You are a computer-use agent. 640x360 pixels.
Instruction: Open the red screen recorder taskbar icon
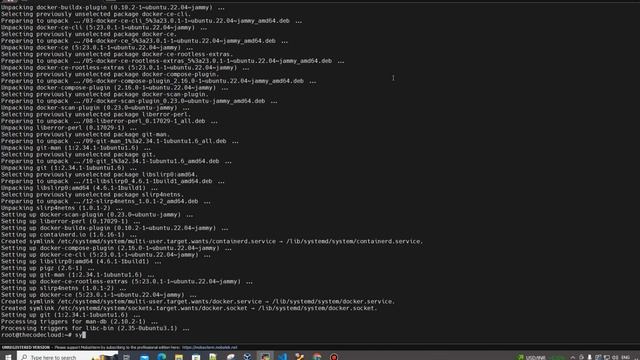click(334, 357)
